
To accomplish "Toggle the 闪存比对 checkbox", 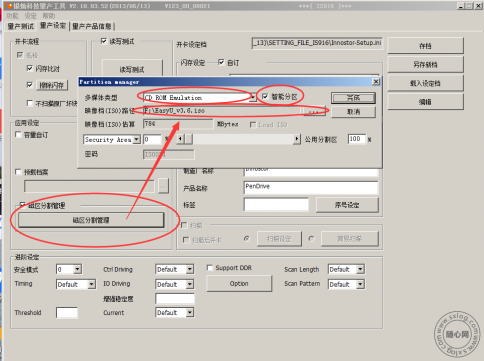I will click(30, 68).
